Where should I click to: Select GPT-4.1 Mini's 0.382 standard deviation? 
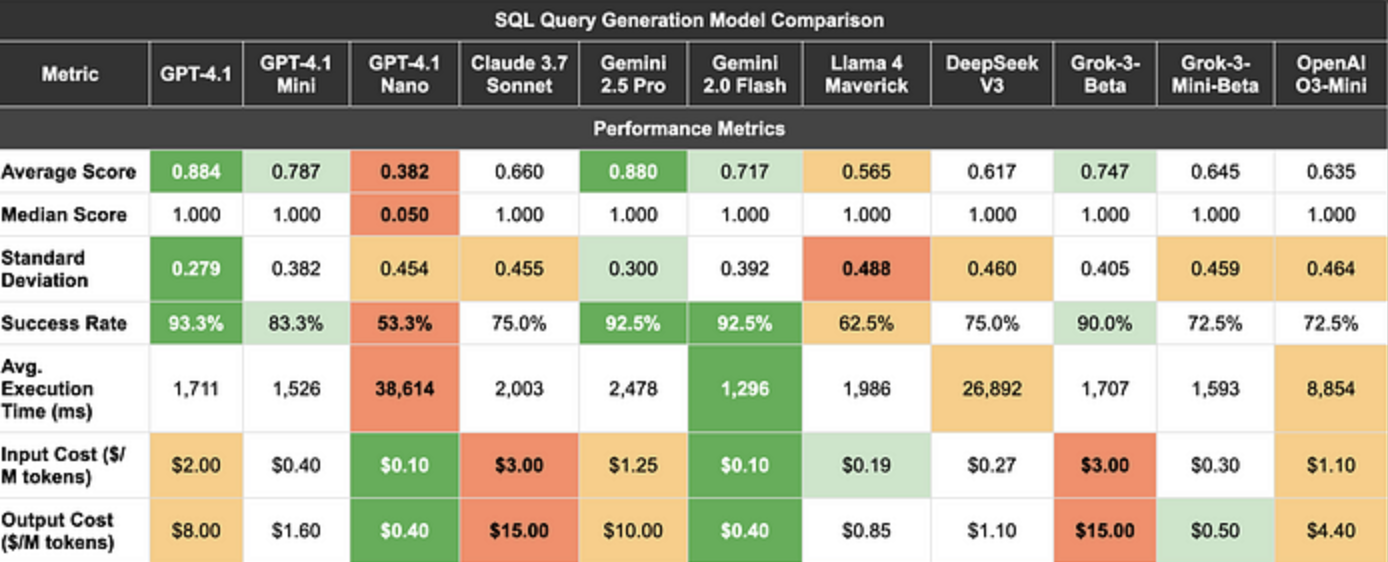[x=296, y=269]
